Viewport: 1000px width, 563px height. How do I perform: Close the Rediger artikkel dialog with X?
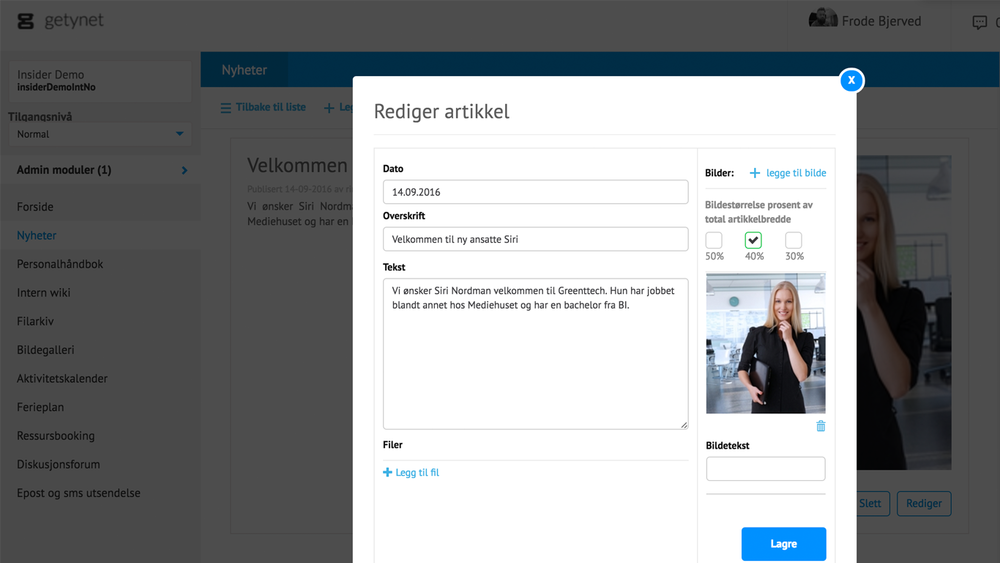(851, 80)
